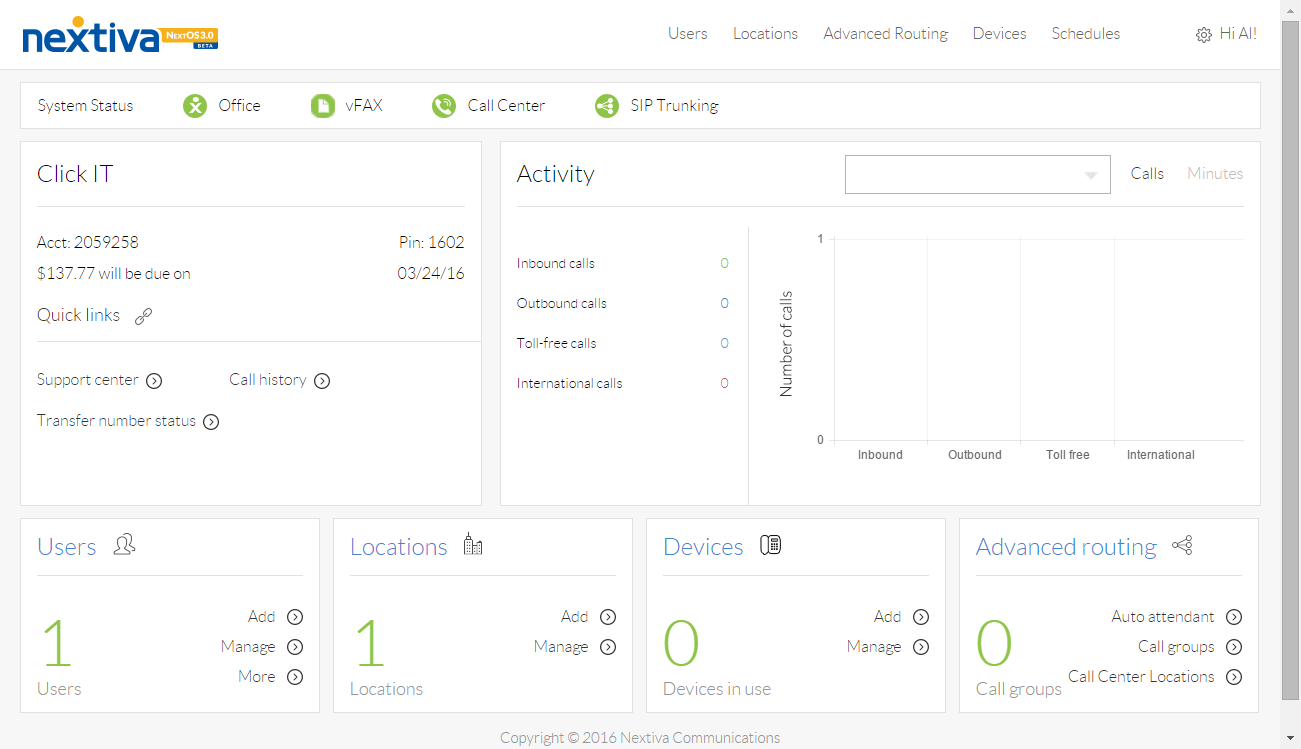Click the Office system status label

[240, 106]
